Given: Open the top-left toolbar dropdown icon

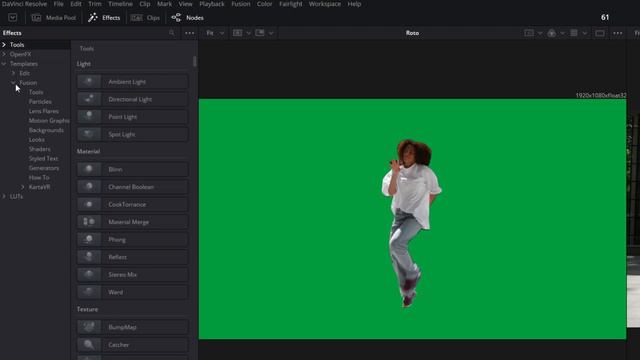Looking at the screenshot, I should point(13,18).
